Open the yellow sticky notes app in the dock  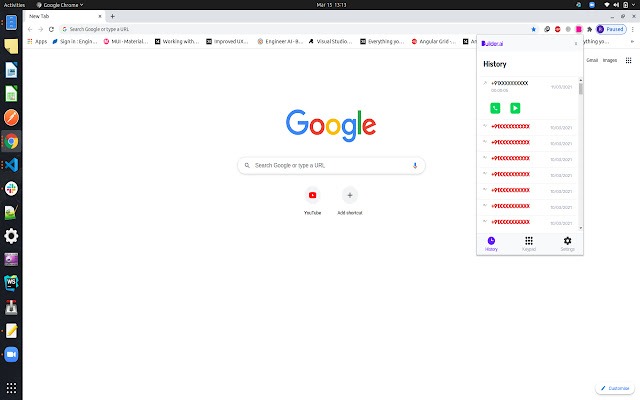coord(11,47)
